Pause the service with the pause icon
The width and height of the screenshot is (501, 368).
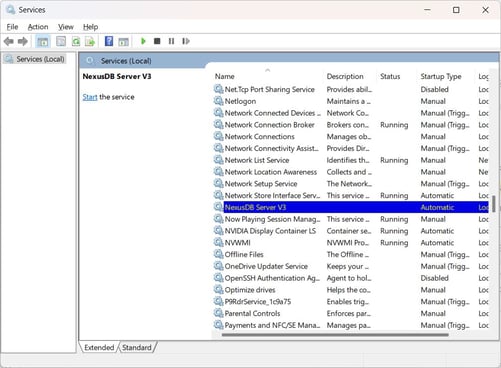point(171,41)
